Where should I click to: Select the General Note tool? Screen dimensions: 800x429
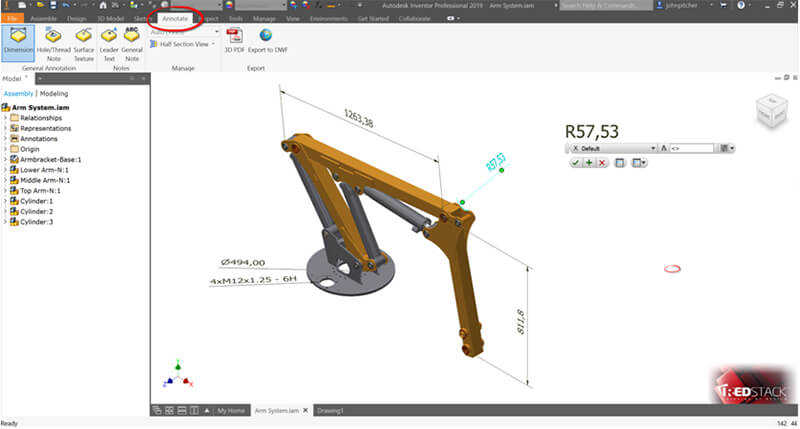tap(132, 45)
